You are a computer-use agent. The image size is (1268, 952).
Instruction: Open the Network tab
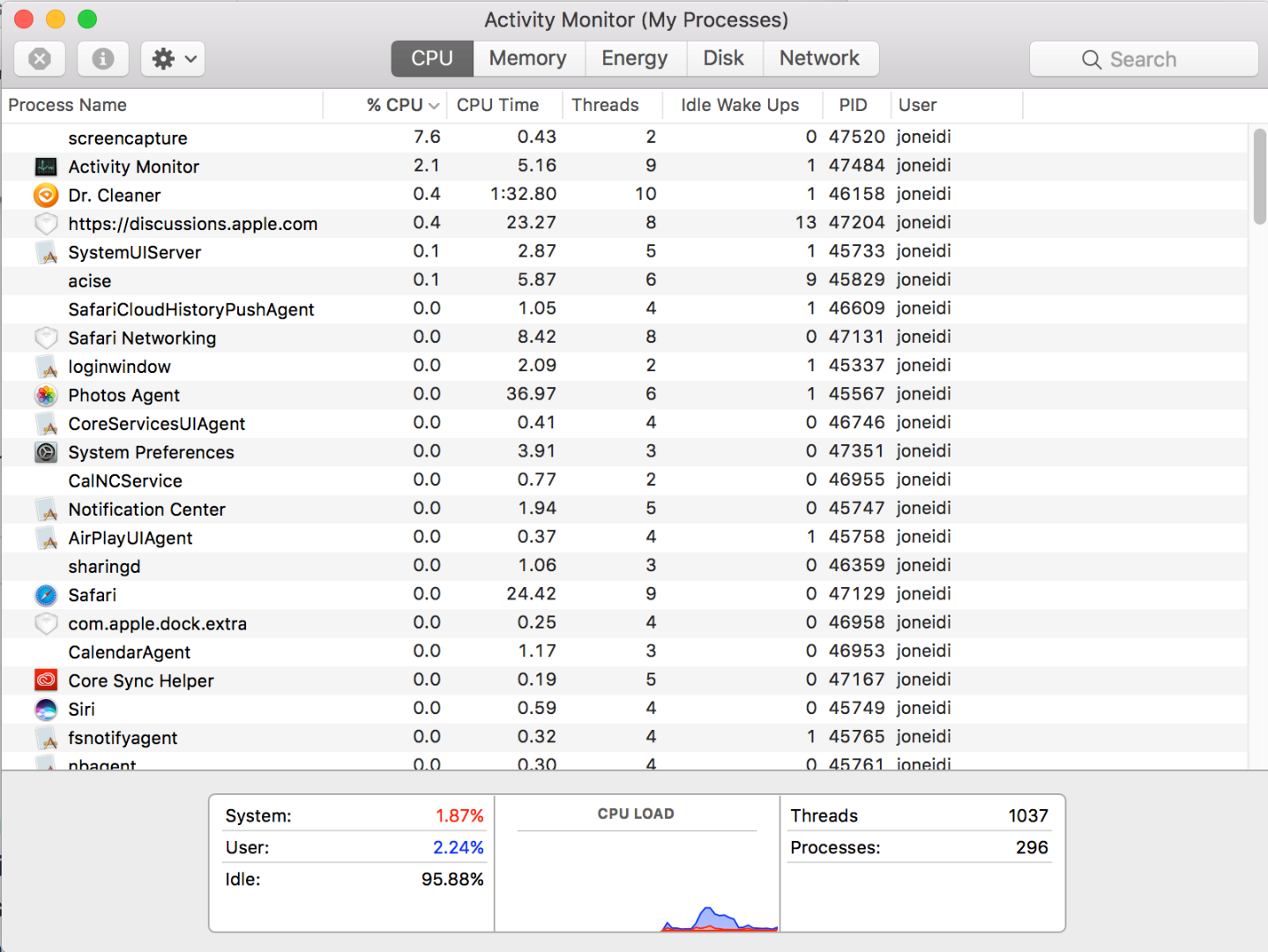click(820, 58)
